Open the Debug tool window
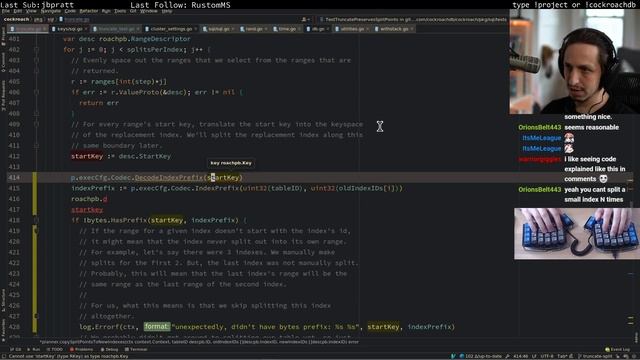640x360 pixels. (x=109, y=349)
